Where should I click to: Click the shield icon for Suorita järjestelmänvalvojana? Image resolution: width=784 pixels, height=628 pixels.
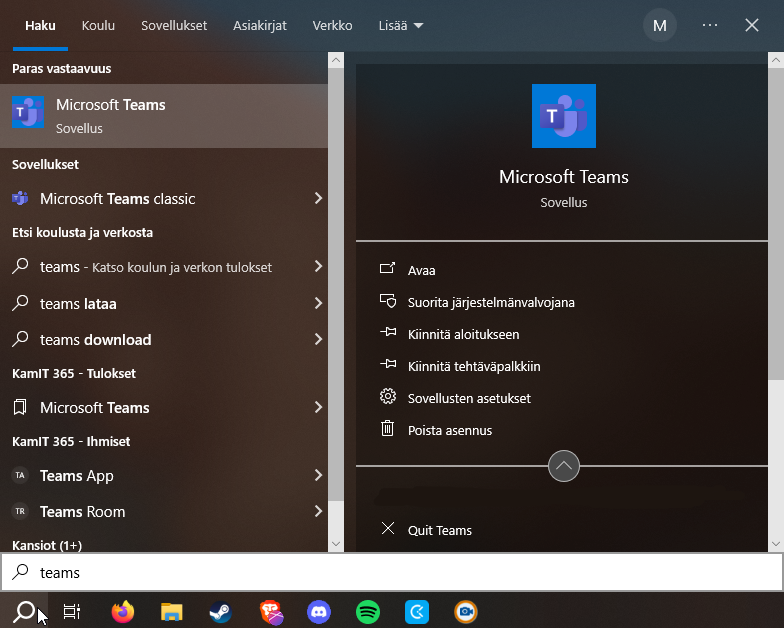coord(388,301)
